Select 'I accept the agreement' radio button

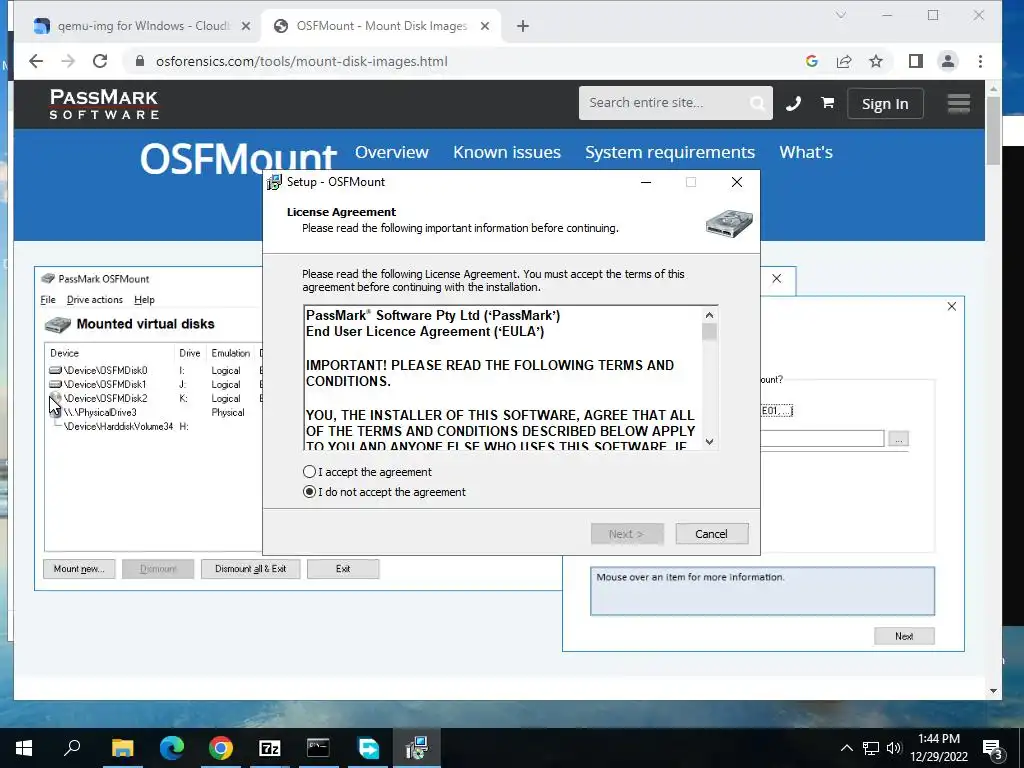[310, 472]
